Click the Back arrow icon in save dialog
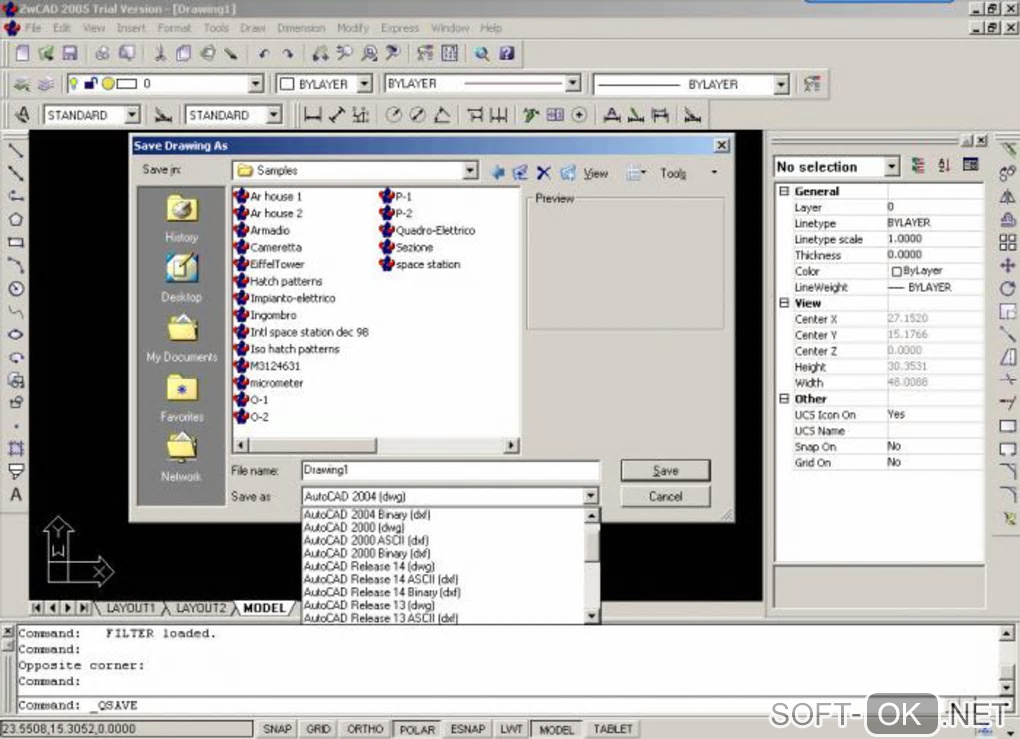The height and width of the screenshot is (739, 1020). tap(498, 172)
